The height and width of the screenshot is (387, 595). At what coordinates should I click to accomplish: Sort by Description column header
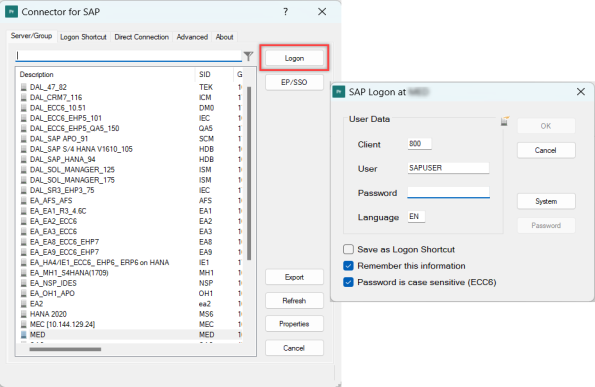point(106,74)
